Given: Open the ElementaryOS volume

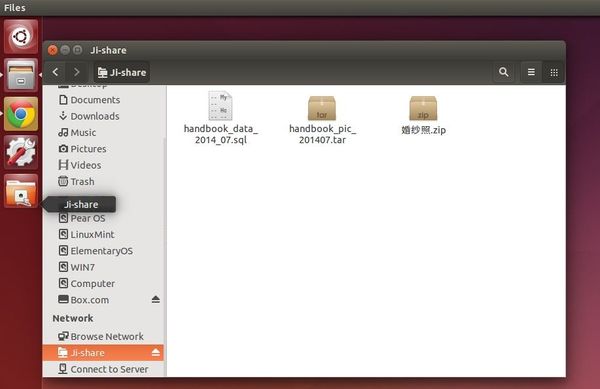Looking at the screenshot, I should coord(104,251).
